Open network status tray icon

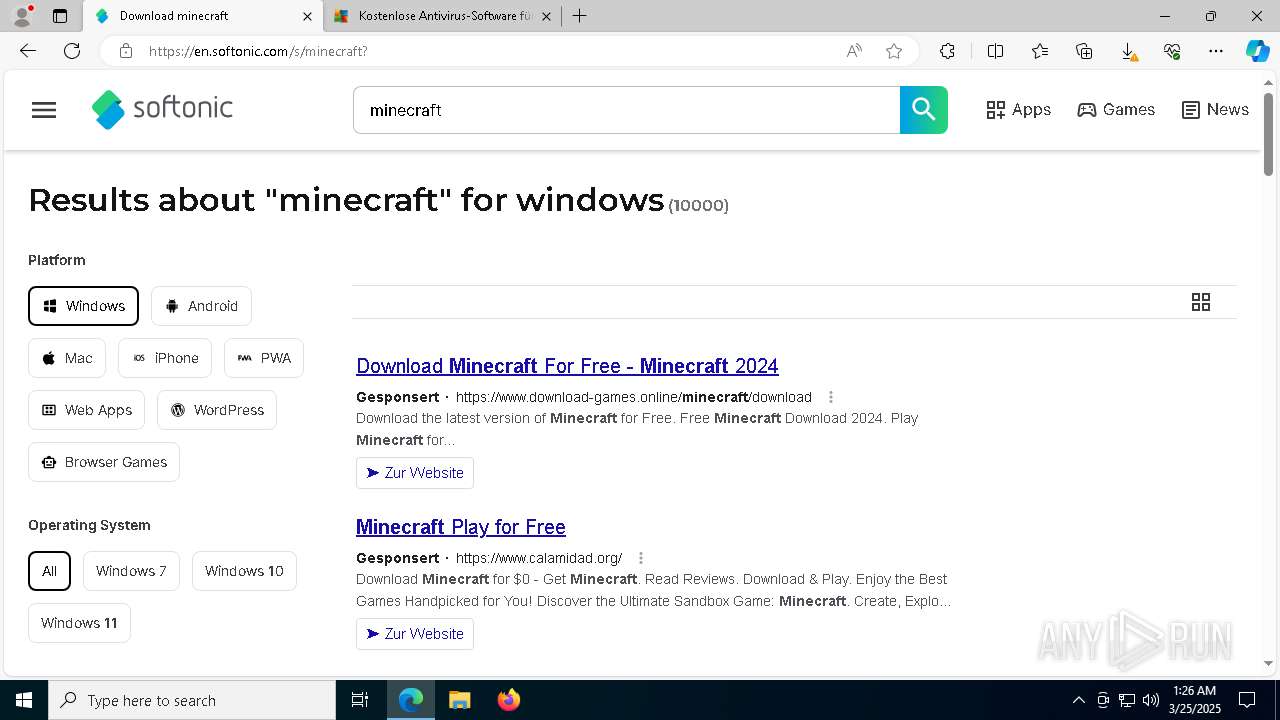[1127, 700]
